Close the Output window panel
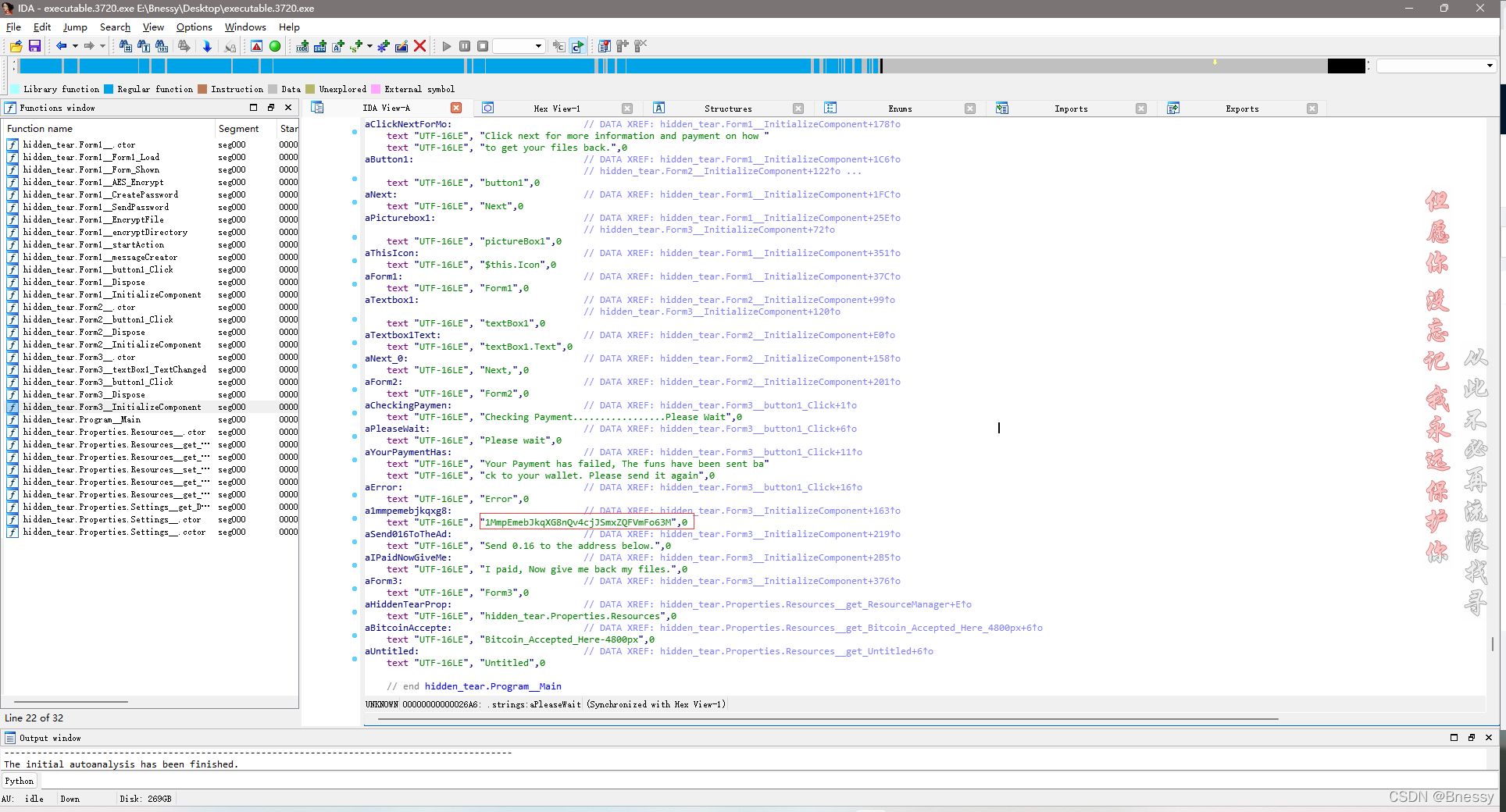 pos(1489,737)
